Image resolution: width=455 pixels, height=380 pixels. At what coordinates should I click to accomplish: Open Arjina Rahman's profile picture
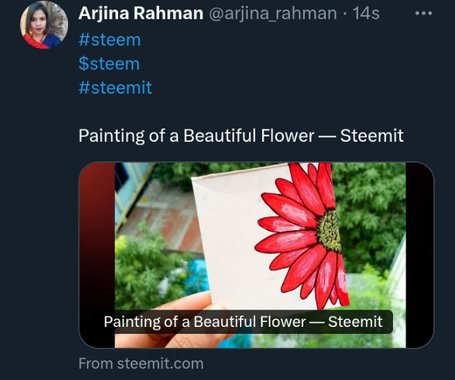point(44,25)
